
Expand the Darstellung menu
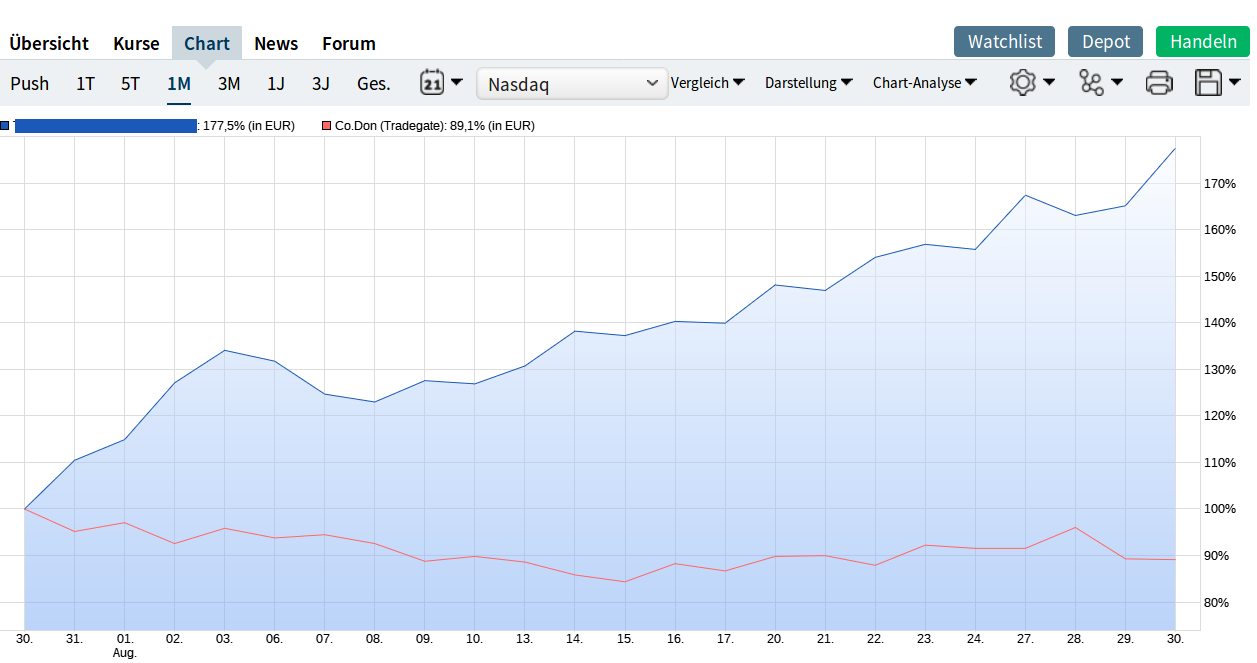coord(808,83)
